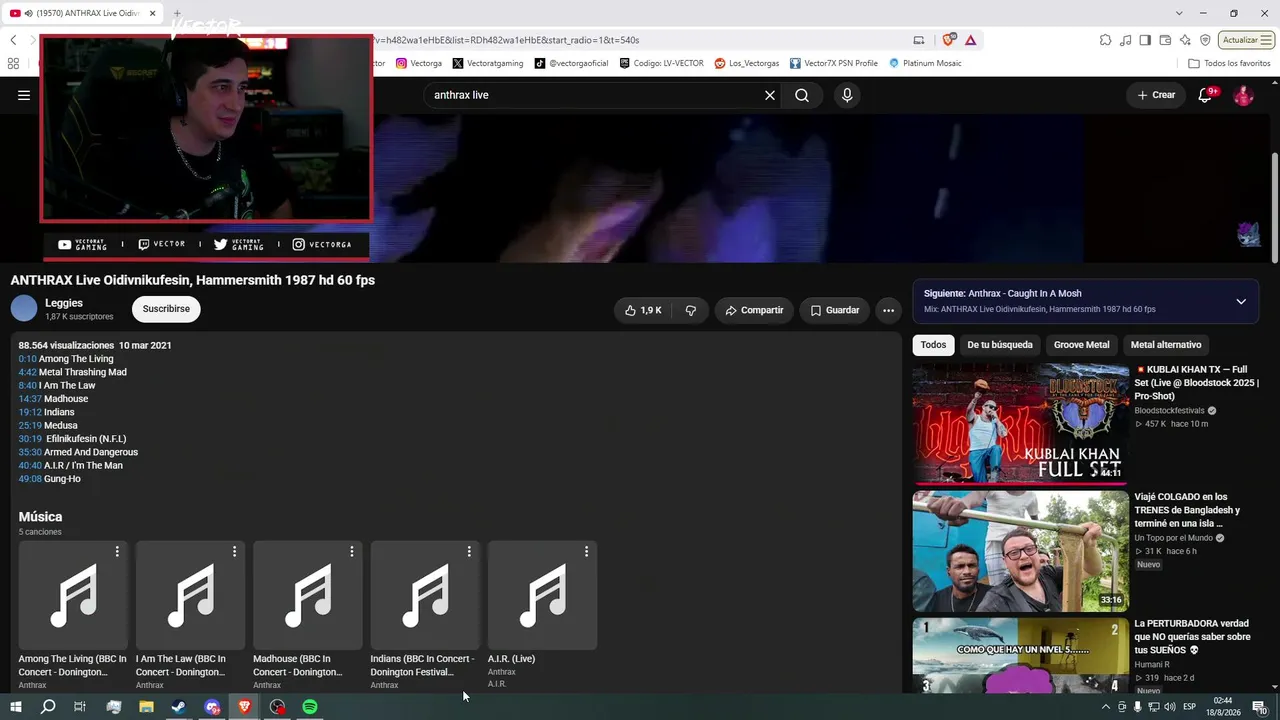
Task: Open the 'Todos los favoritos' bookmarks folder
Action: [1229, 63]
